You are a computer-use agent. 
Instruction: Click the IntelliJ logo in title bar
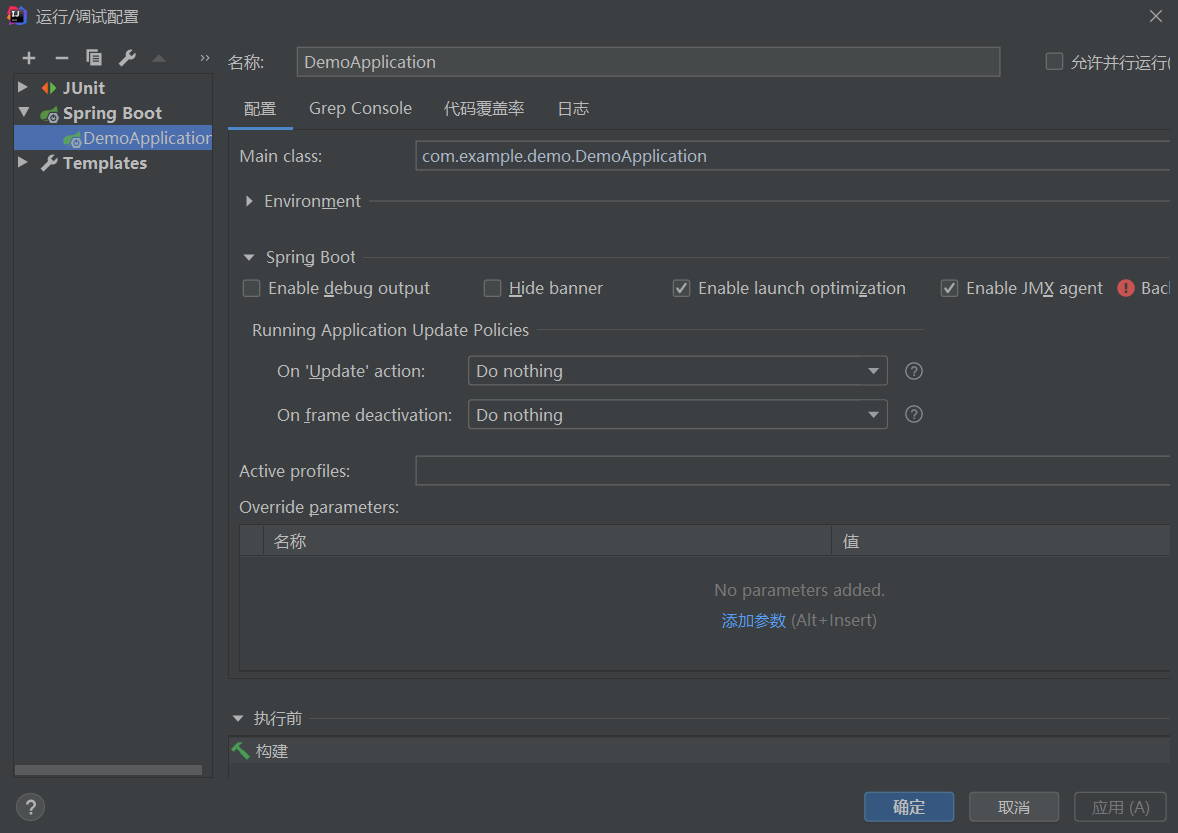tap(17, 16)
